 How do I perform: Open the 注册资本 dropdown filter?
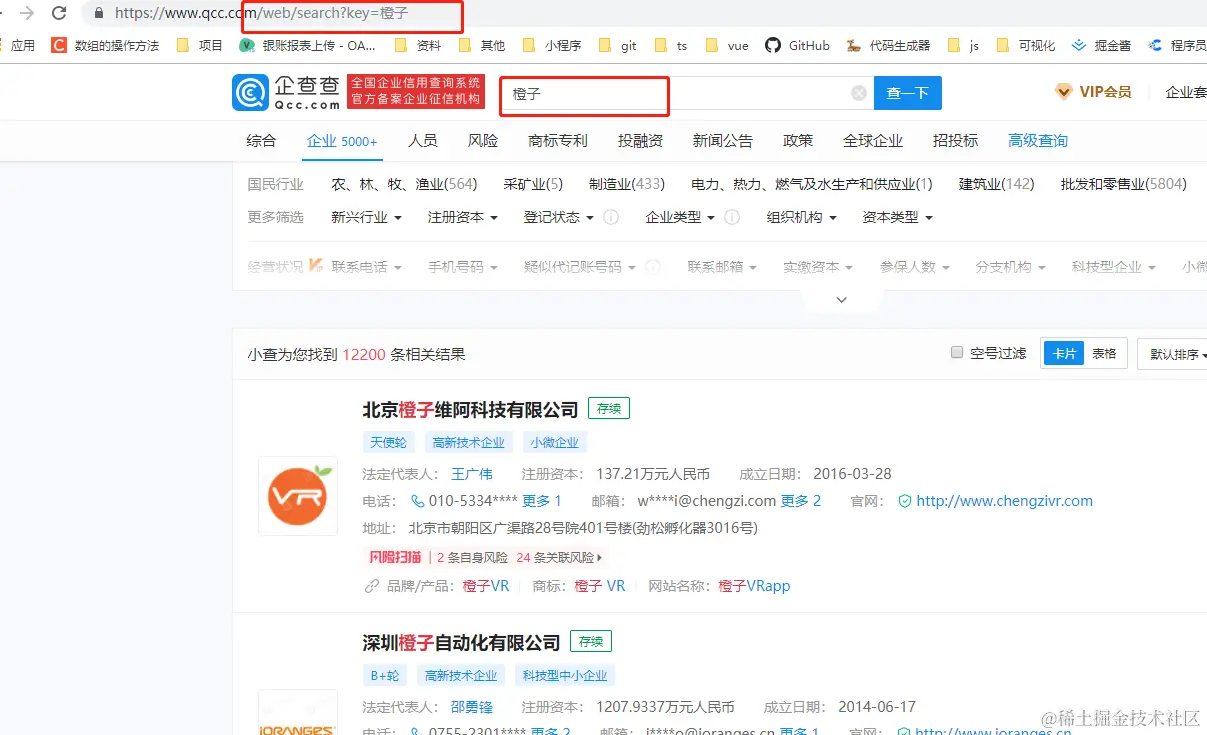(463, 217)
